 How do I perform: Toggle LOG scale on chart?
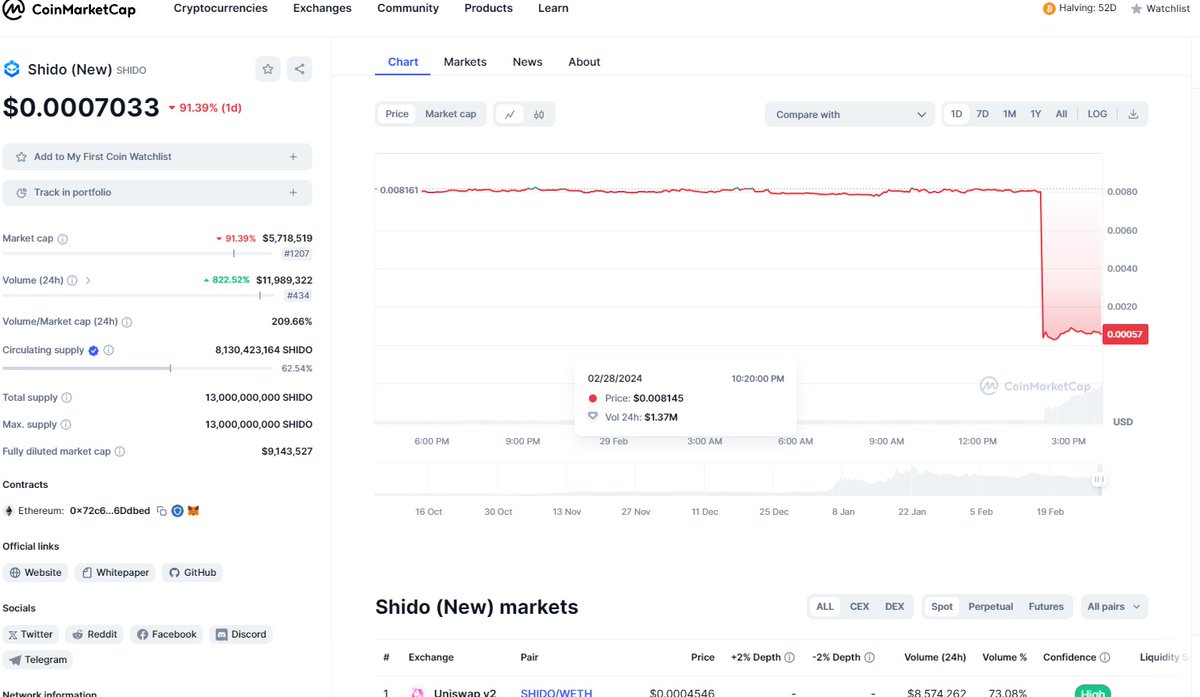1097,114
